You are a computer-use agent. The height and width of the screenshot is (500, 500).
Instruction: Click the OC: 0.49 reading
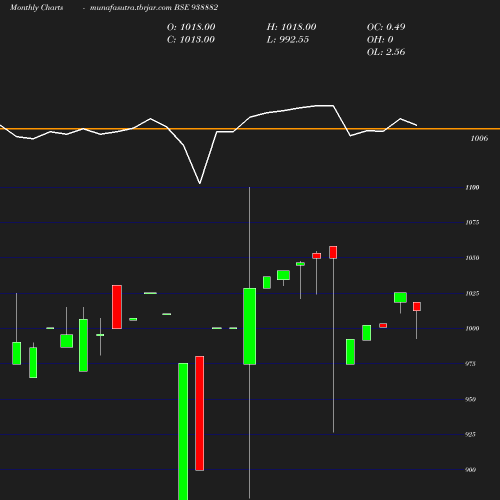point(386,27)
